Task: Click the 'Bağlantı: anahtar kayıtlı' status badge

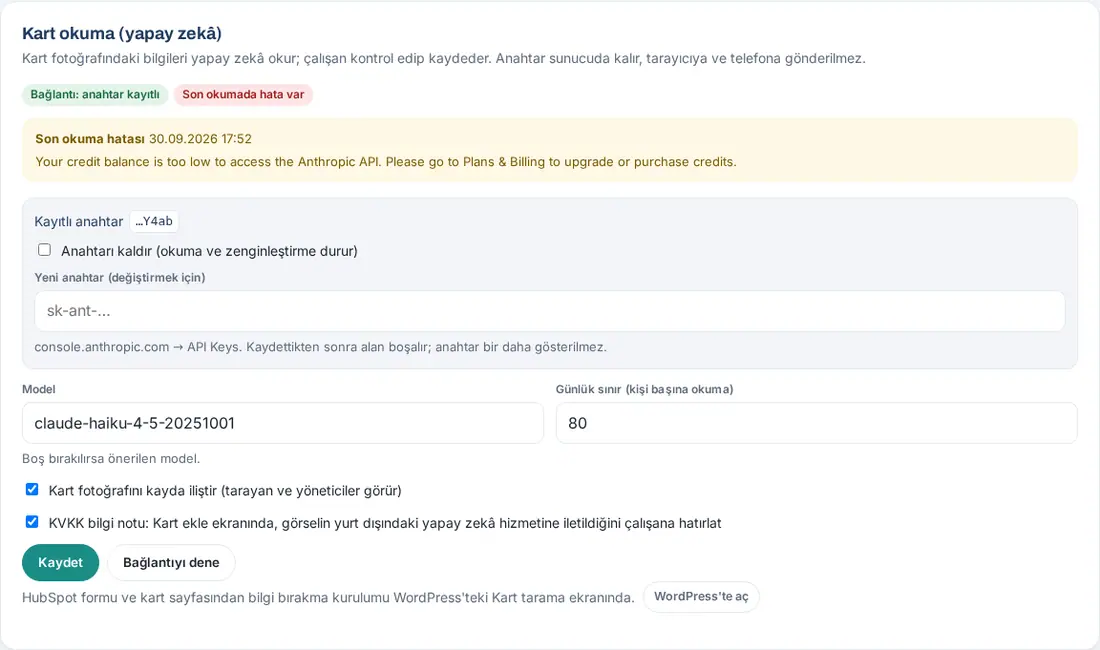Action: [x=95, y=95]
